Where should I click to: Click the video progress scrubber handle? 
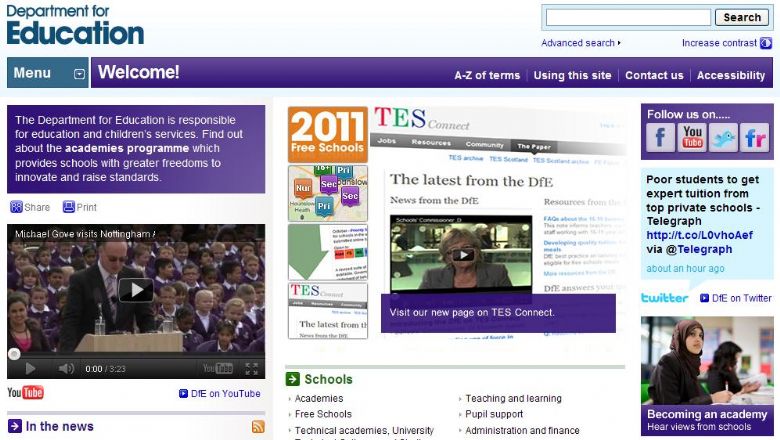(x=14, y=354)
